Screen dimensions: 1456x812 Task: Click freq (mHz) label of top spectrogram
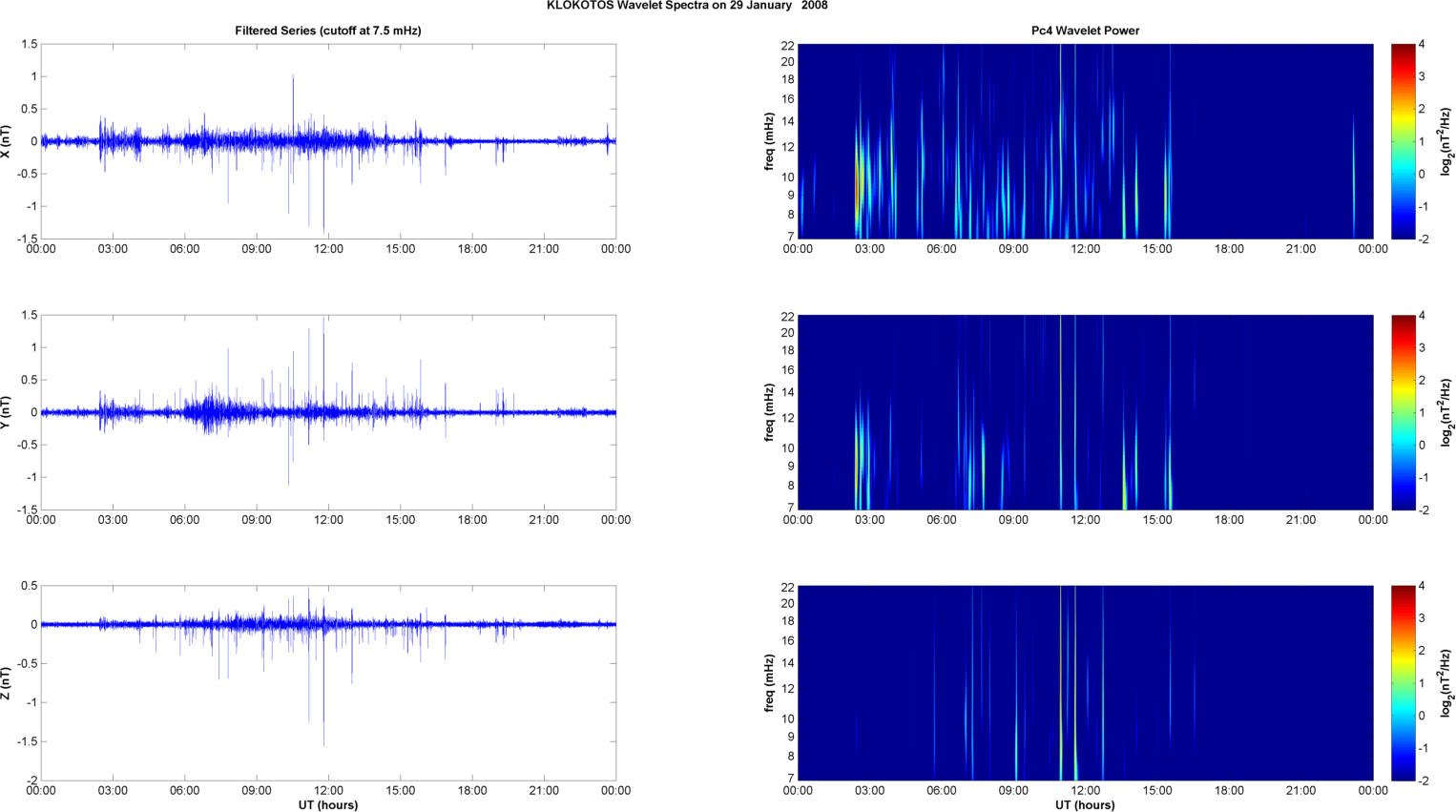(769, 141)
